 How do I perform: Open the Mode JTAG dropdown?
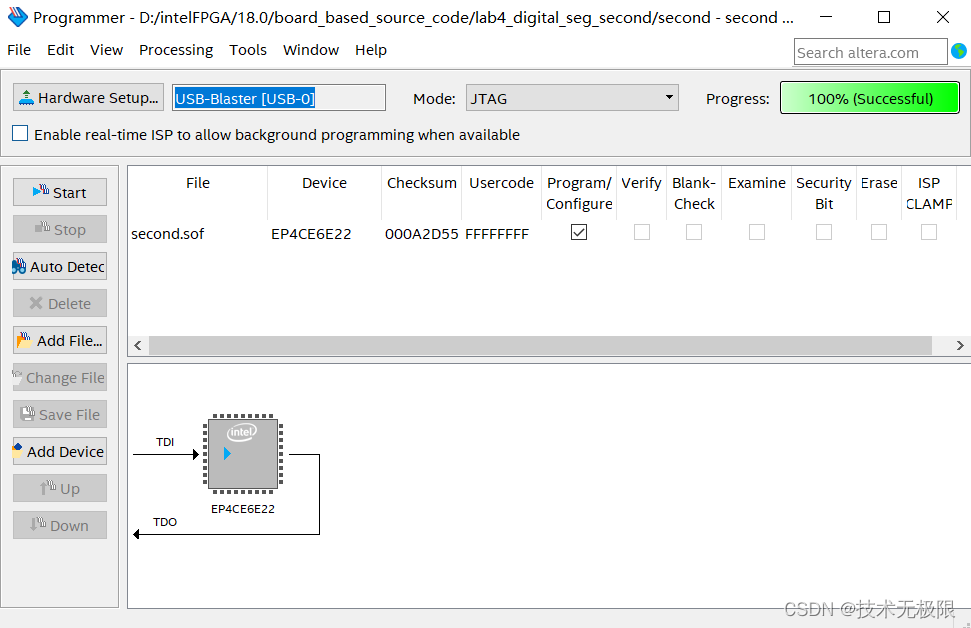572,98
